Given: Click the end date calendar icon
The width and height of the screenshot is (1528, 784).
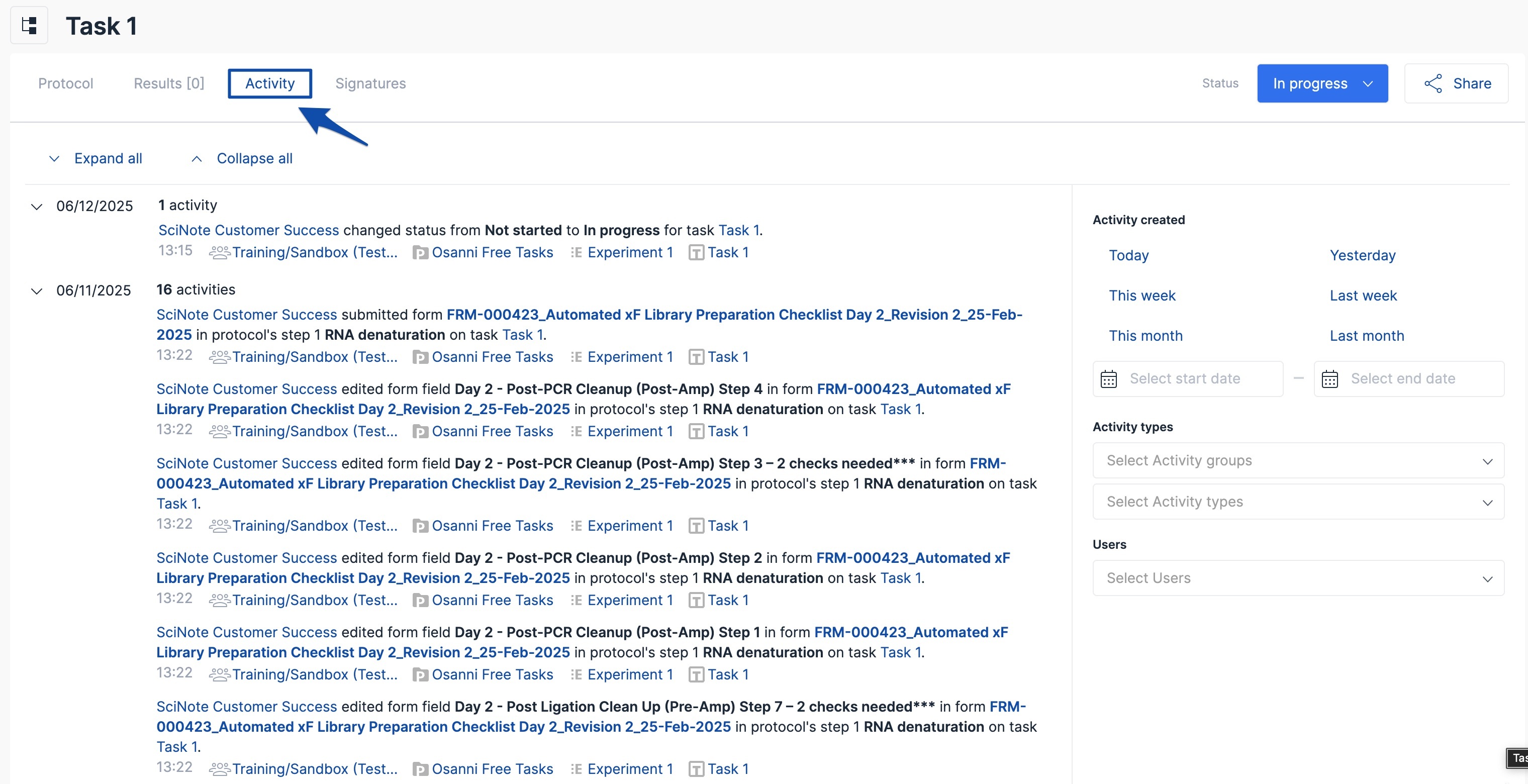Looking at the screenshot, I should (x=1329, y=379).
